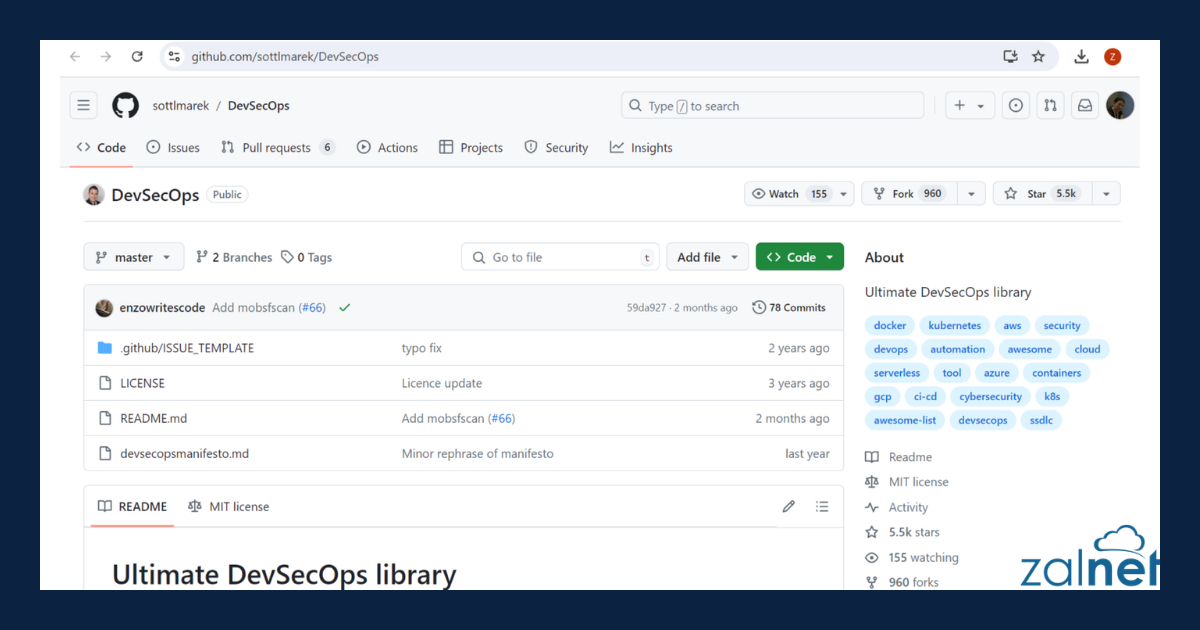Click the 'awesome-list' topic tag
The width and height of the screenshot is (1200, 630).
[905, 420]
